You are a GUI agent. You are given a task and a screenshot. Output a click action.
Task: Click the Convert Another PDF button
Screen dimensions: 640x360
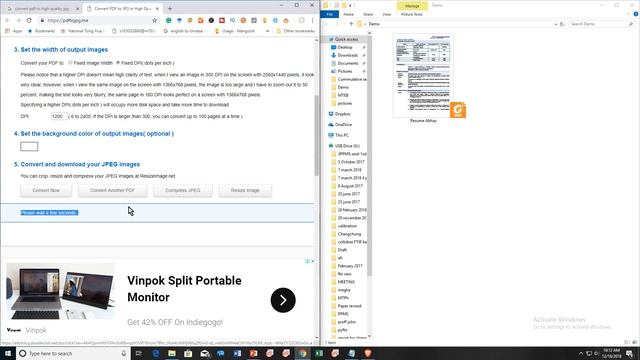[112, 191]
